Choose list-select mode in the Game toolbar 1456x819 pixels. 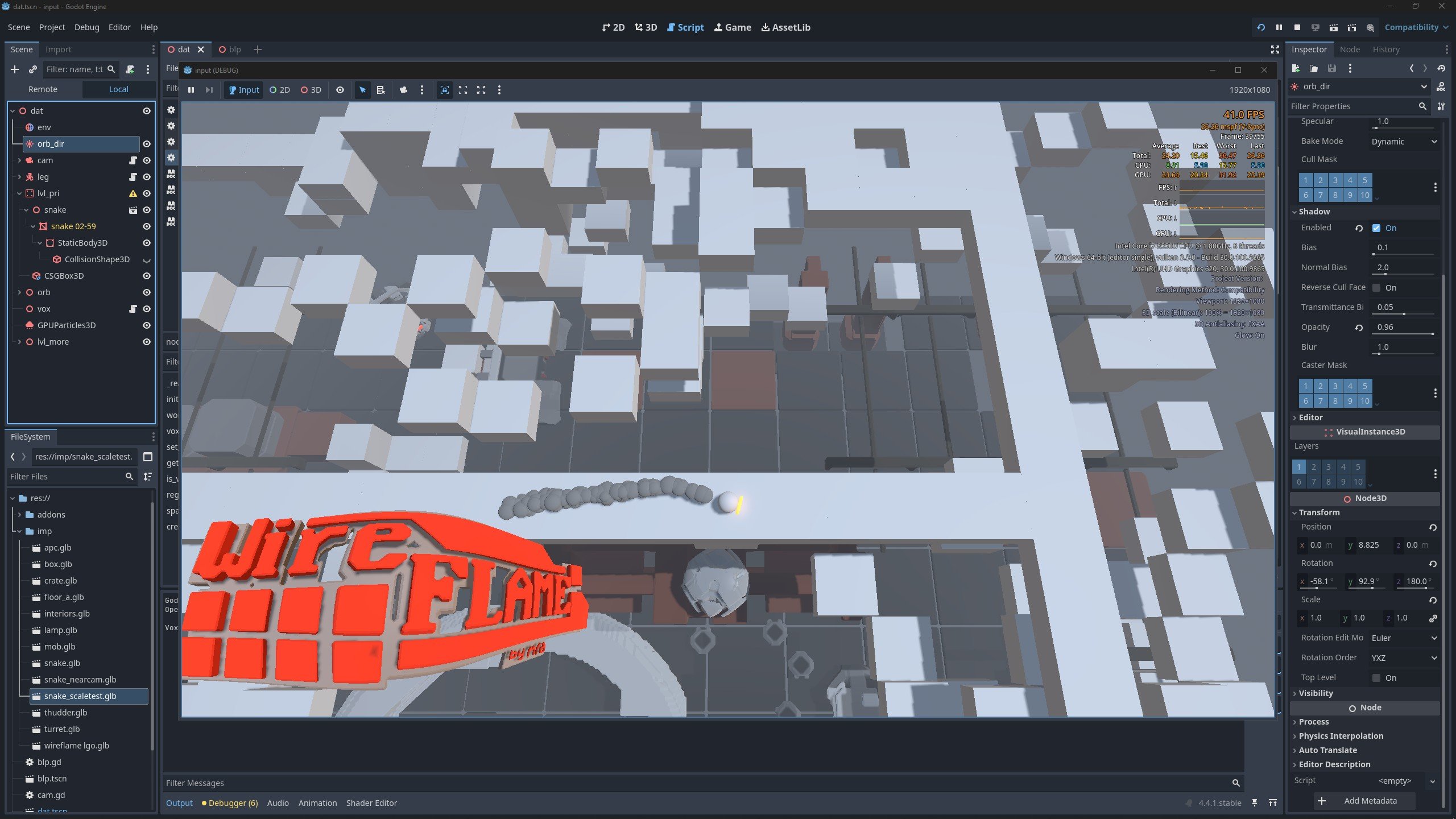[x=381, y=90]
